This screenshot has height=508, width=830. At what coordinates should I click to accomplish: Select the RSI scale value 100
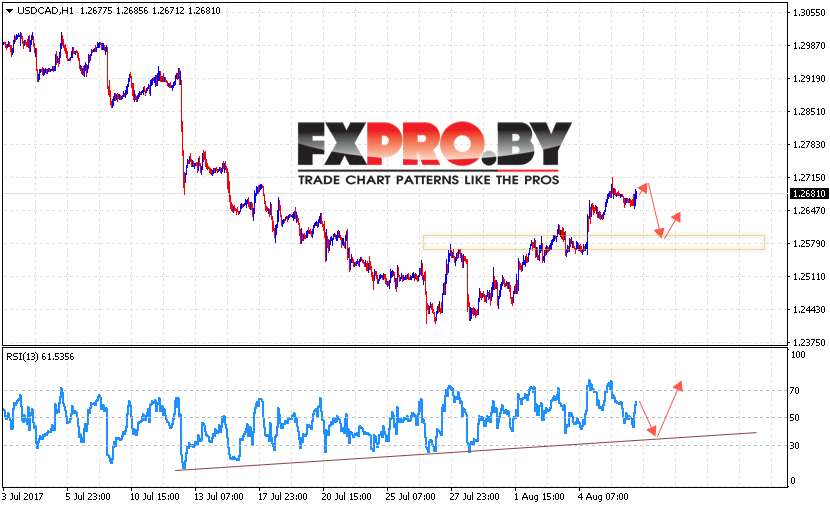(798, 355)
